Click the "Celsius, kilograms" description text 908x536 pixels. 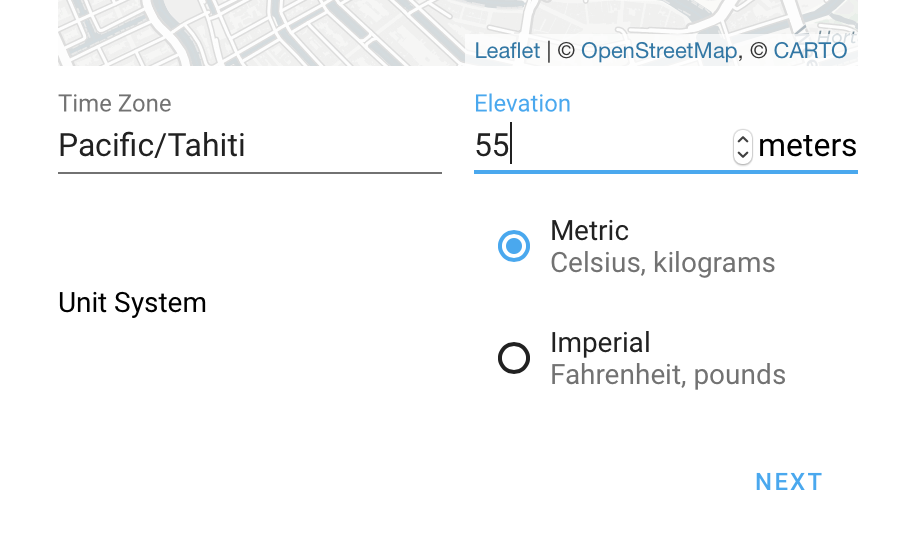[663, 263]
